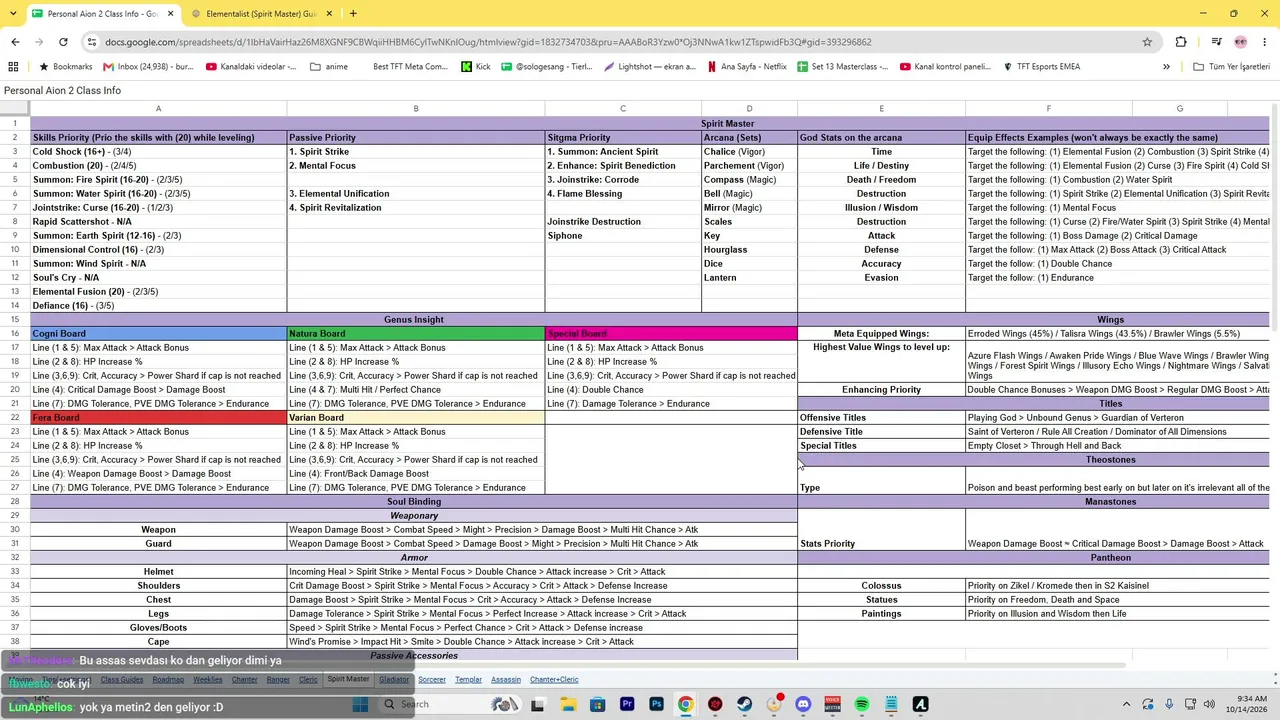Open the Chrome three-dot menu
The image size is (1280, 720).
(1265, 42)
